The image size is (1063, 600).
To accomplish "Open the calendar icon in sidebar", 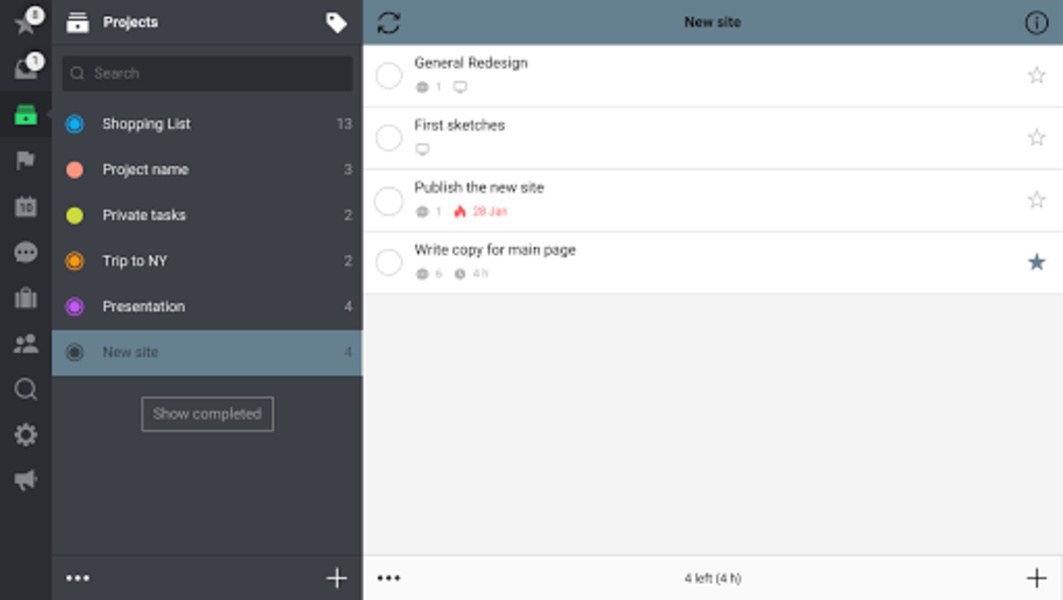I will pyautogui.click(x=26, y=206).
